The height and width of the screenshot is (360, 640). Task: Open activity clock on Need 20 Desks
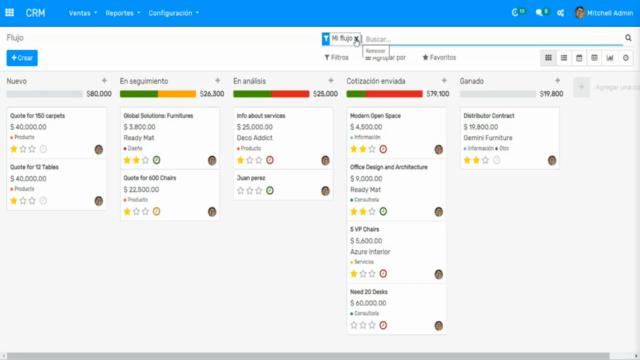(x=383, y=325)
